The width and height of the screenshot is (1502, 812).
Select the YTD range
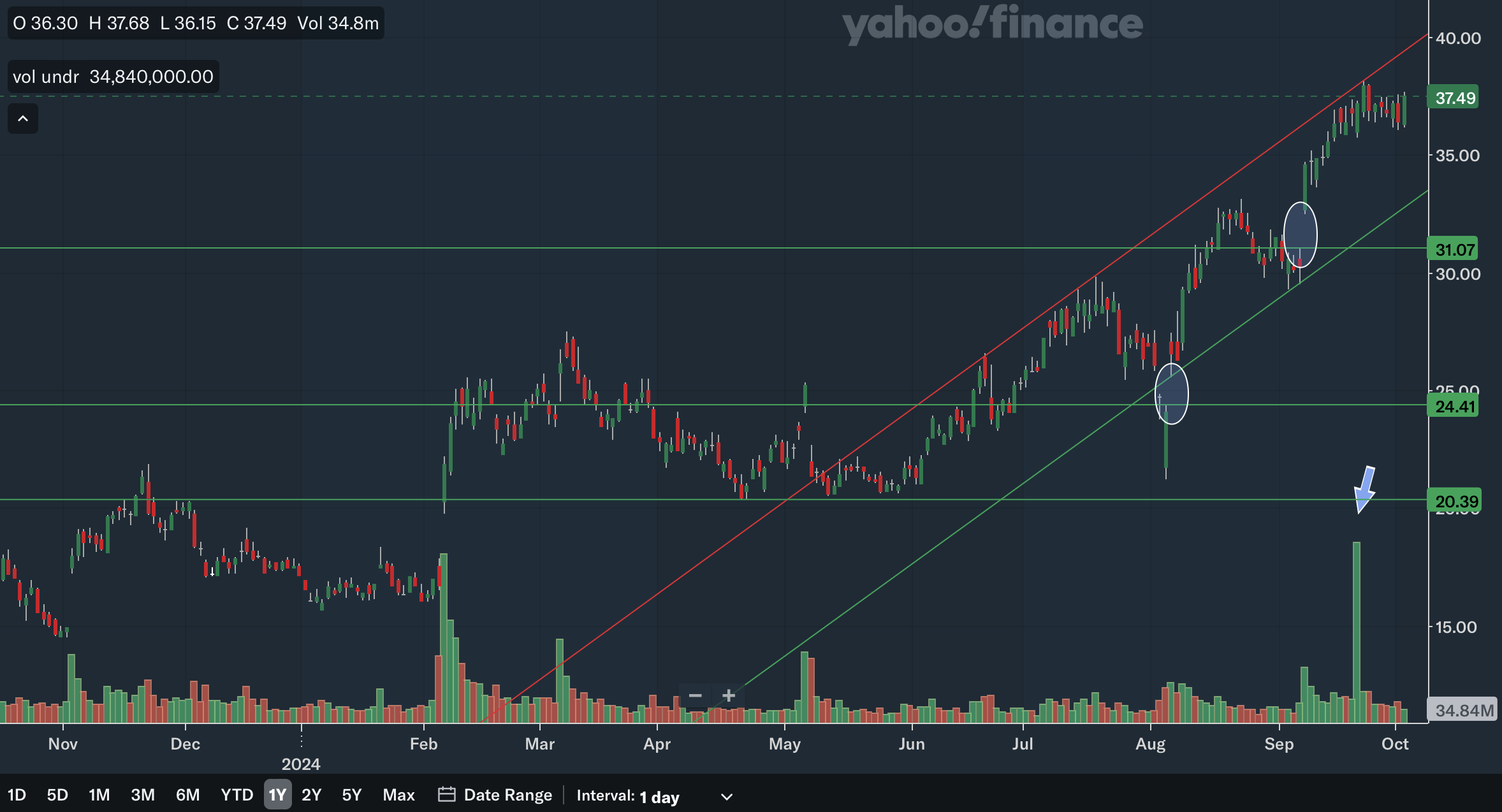[237, 795]
